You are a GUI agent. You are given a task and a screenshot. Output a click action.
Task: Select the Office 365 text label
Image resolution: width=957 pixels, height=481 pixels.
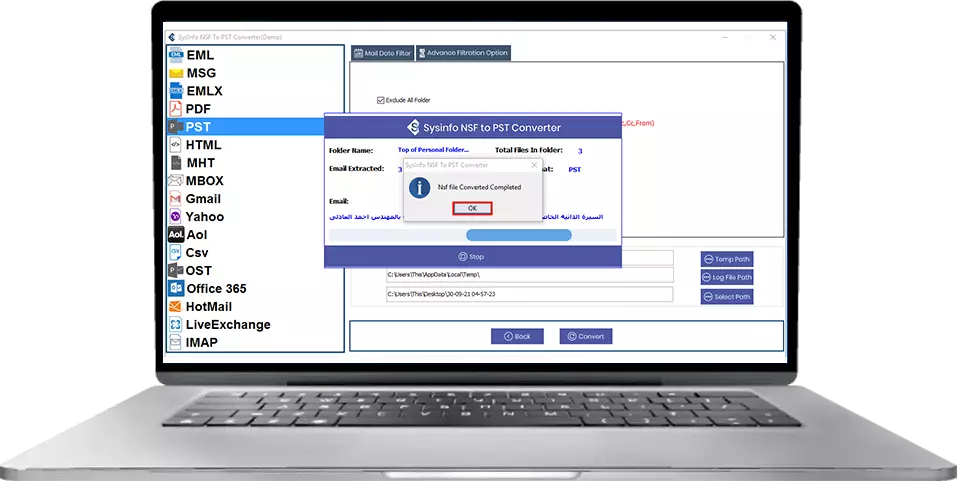point(217,289)
